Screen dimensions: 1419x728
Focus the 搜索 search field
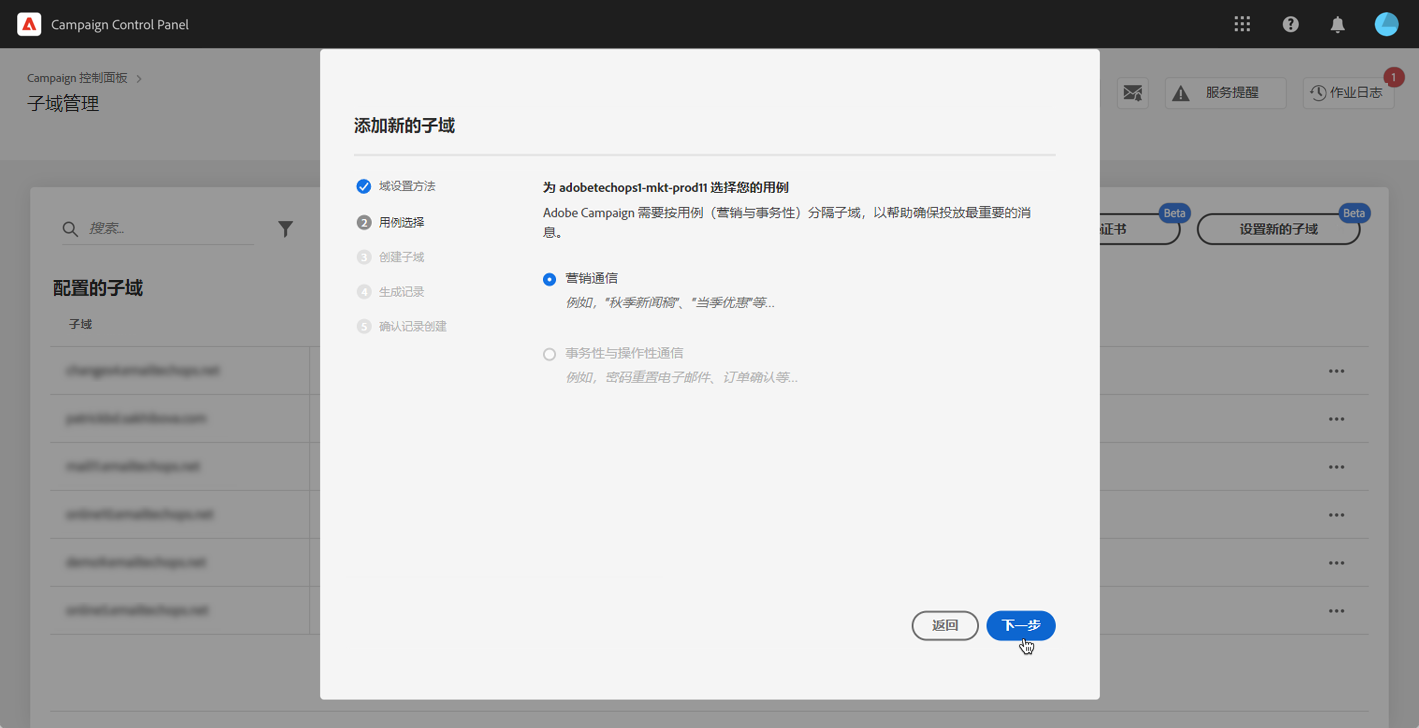pyautogui.click(x=158, y=229)
